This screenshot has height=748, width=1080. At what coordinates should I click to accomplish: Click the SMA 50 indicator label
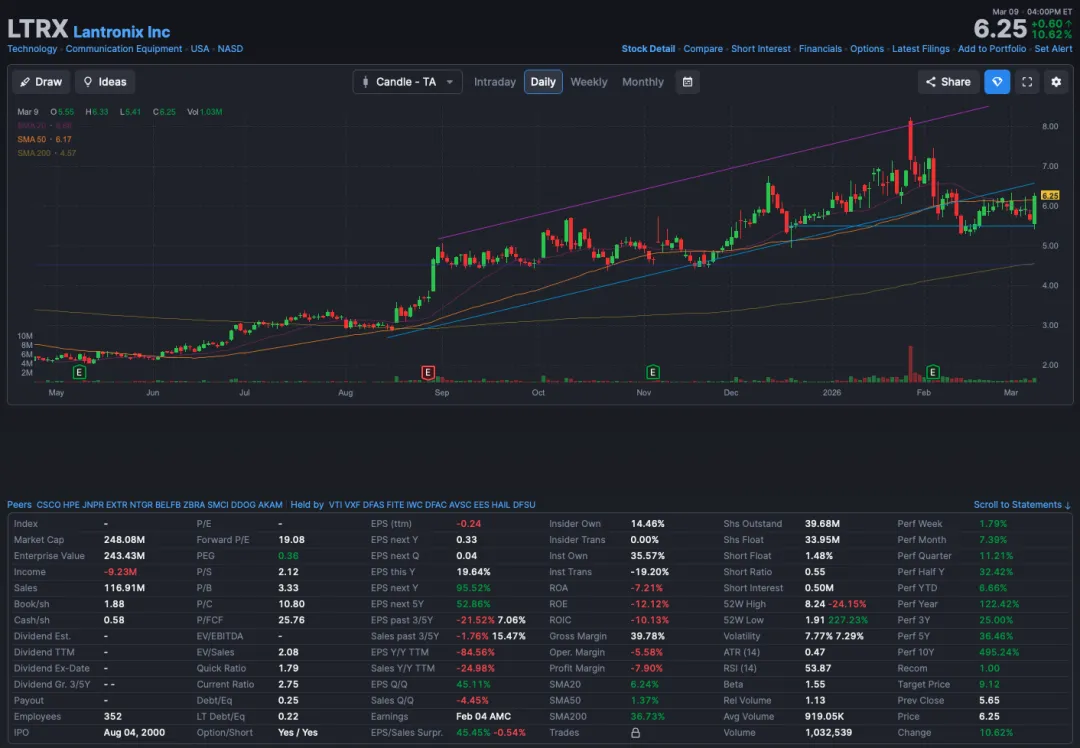(x=44, y=139)
